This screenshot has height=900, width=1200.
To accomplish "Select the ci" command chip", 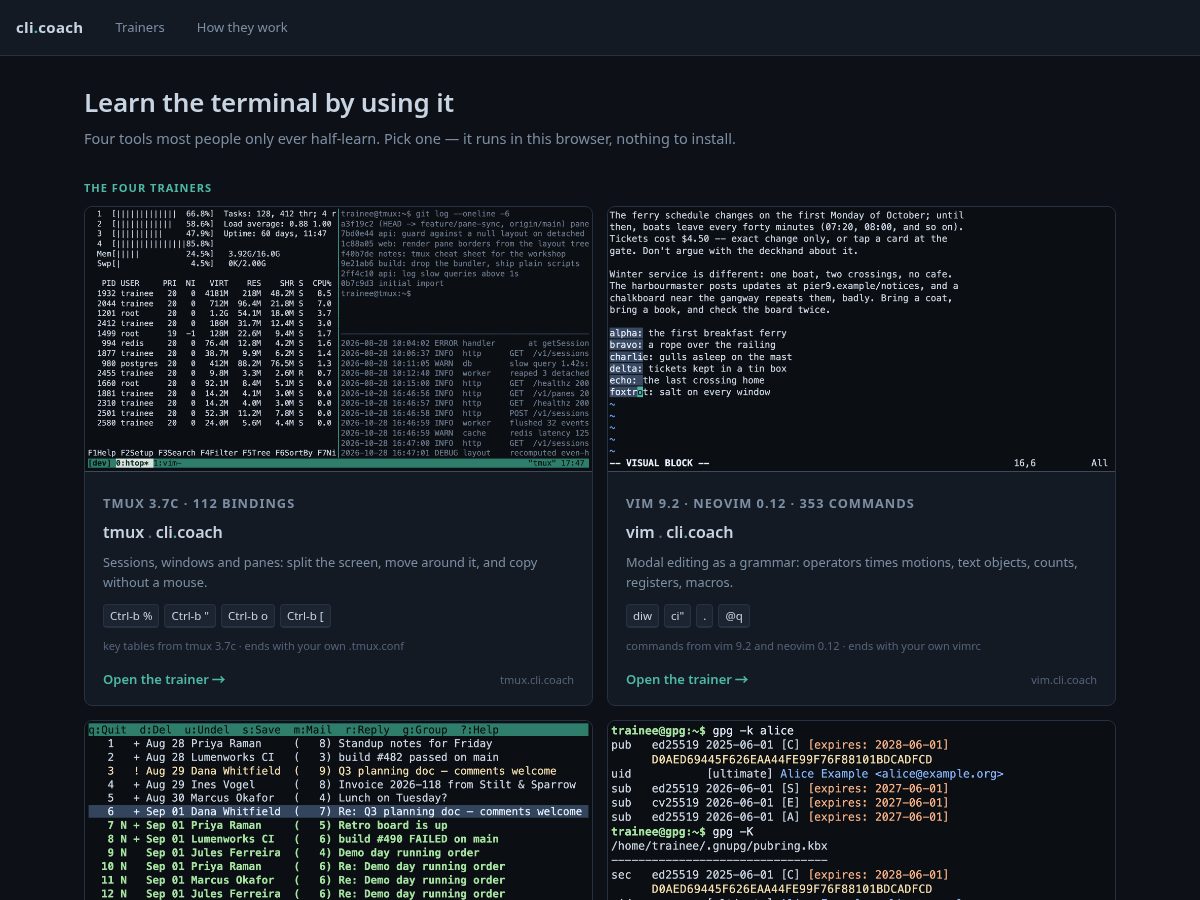I will point(676,616).
